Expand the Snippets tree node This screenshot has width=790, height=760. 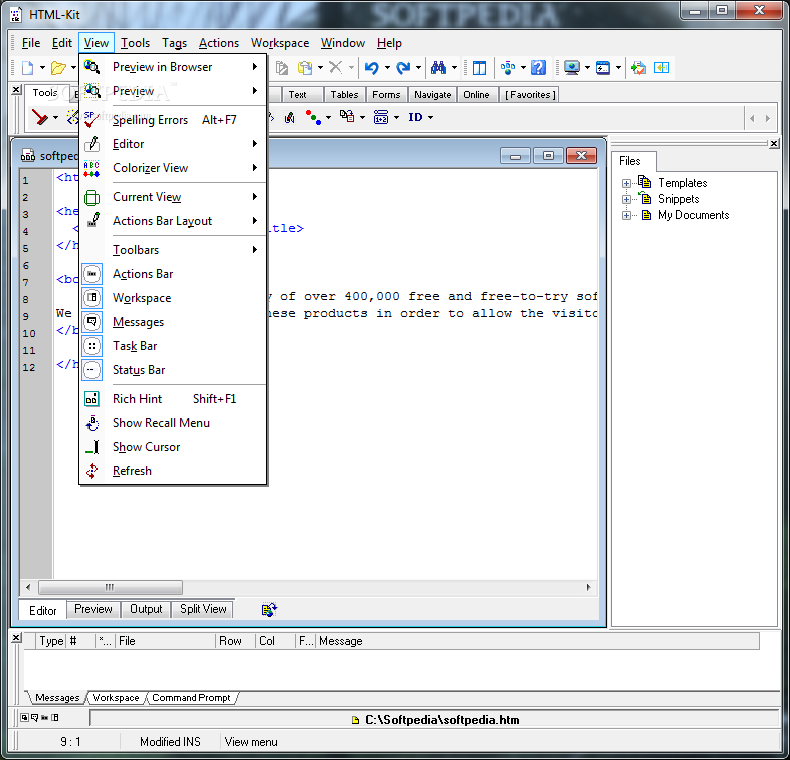point(626,200)
